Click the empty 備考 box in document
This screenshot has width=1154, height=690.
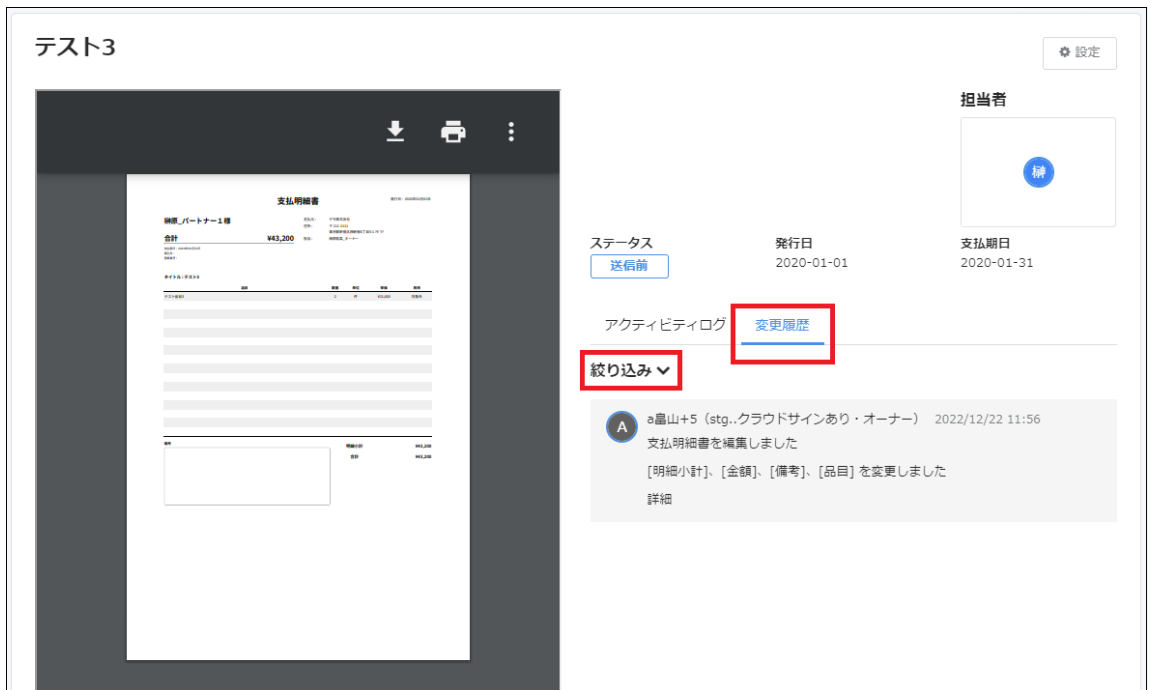[247, 476]
